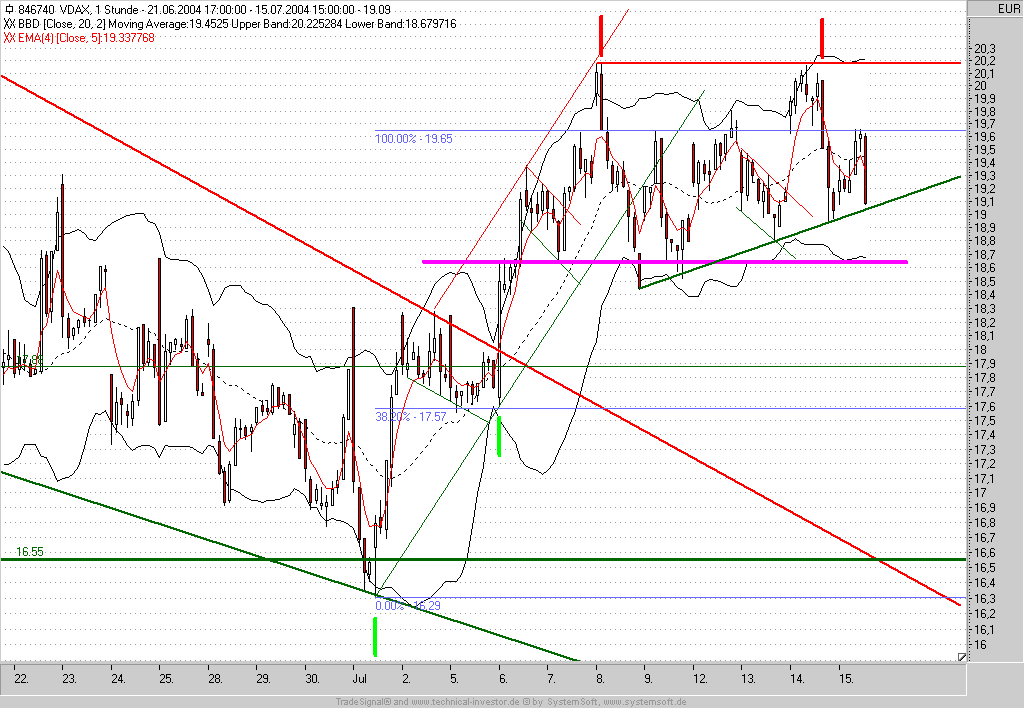Click the thick green horizontal line at 16.55
1024x708 pixels.
483,560
